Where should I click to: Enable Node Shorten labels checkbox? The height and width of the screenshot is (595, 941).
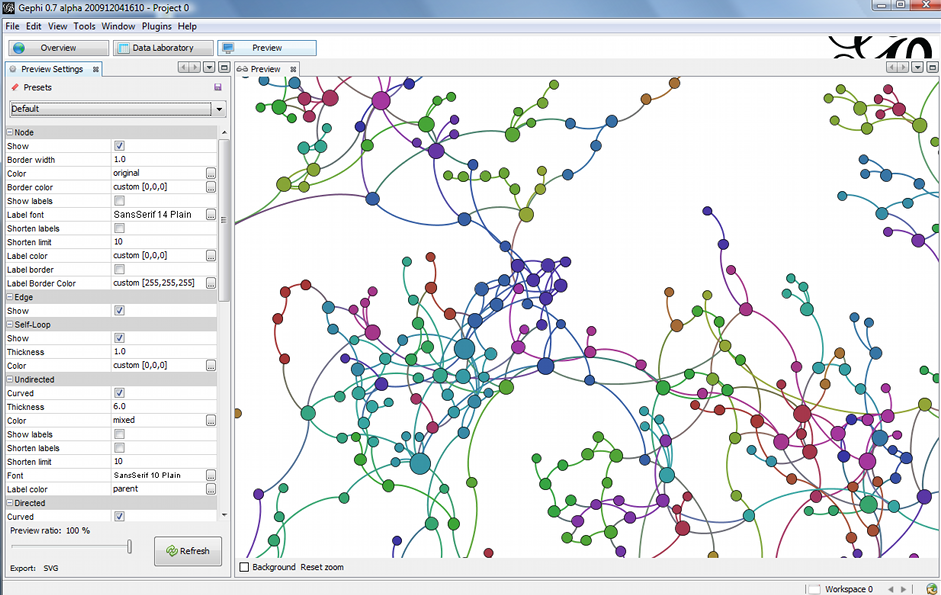pos(119,228)
